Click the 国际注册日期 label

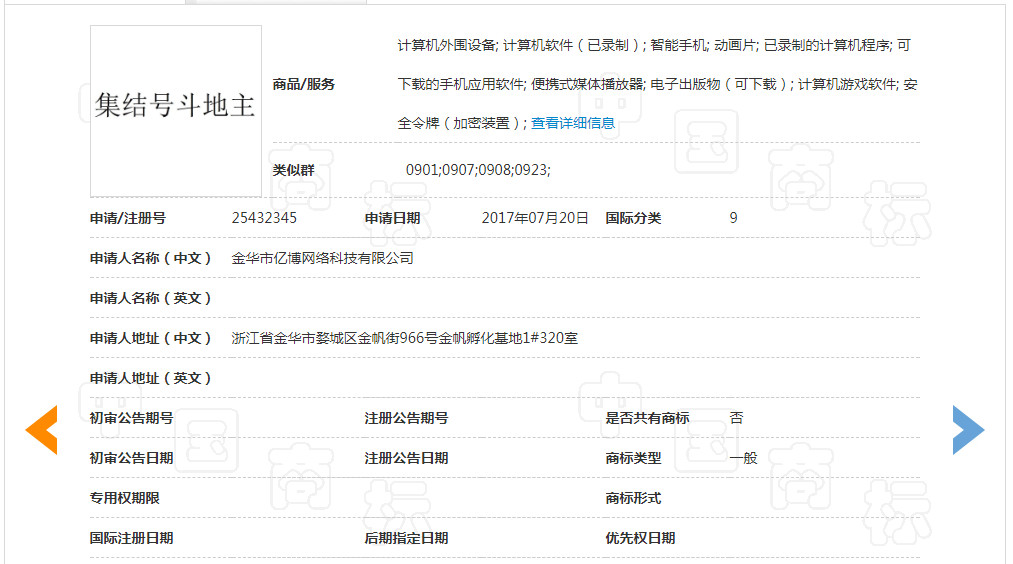click(x=132, y=538)
